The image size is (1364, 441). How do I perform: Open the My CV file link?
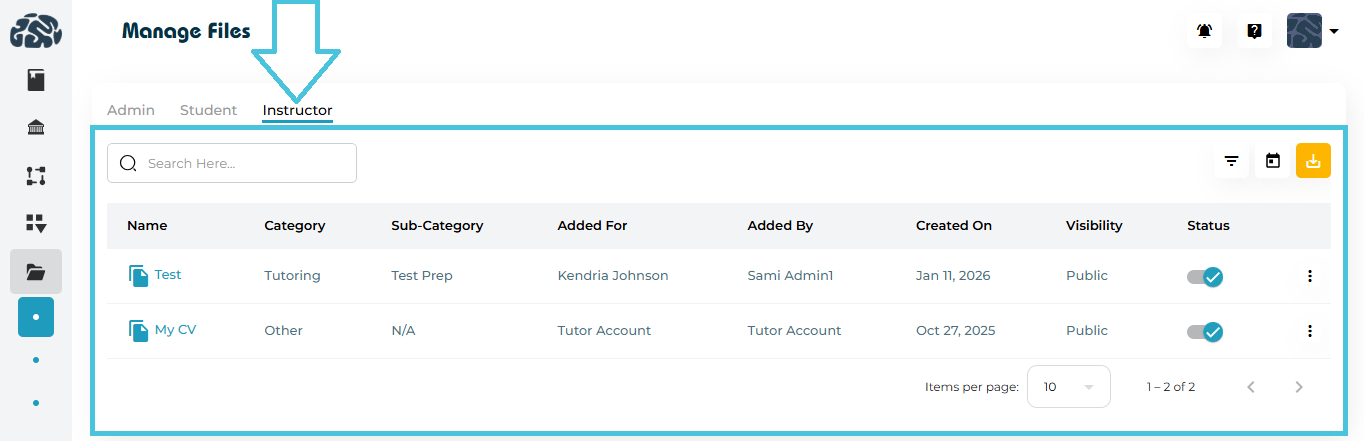point(175,330)
